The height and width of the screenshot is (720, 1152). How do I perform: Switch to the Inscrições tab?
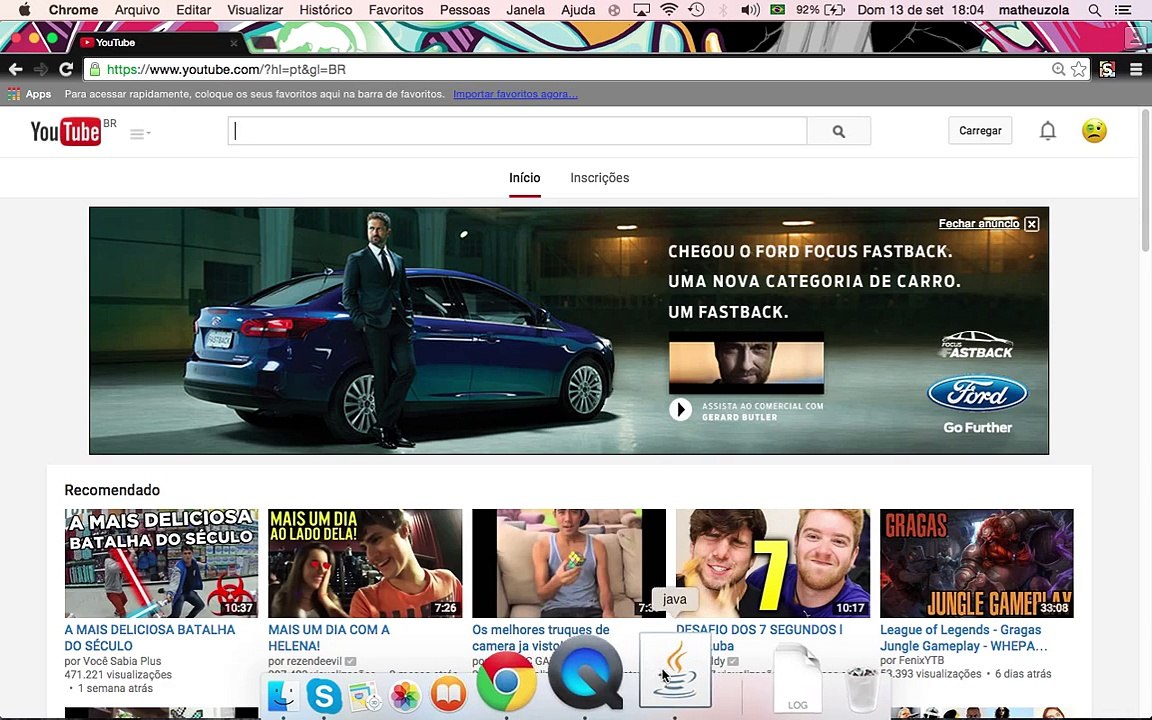coord(600,178)
